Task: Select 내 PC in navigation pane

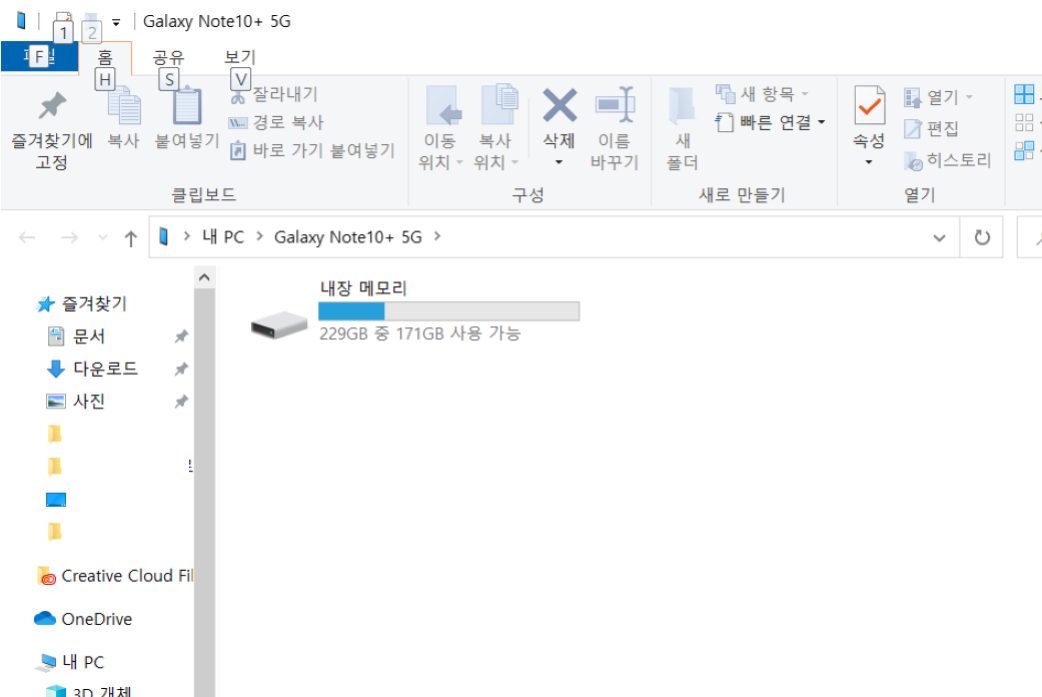Action: (71, 662)
